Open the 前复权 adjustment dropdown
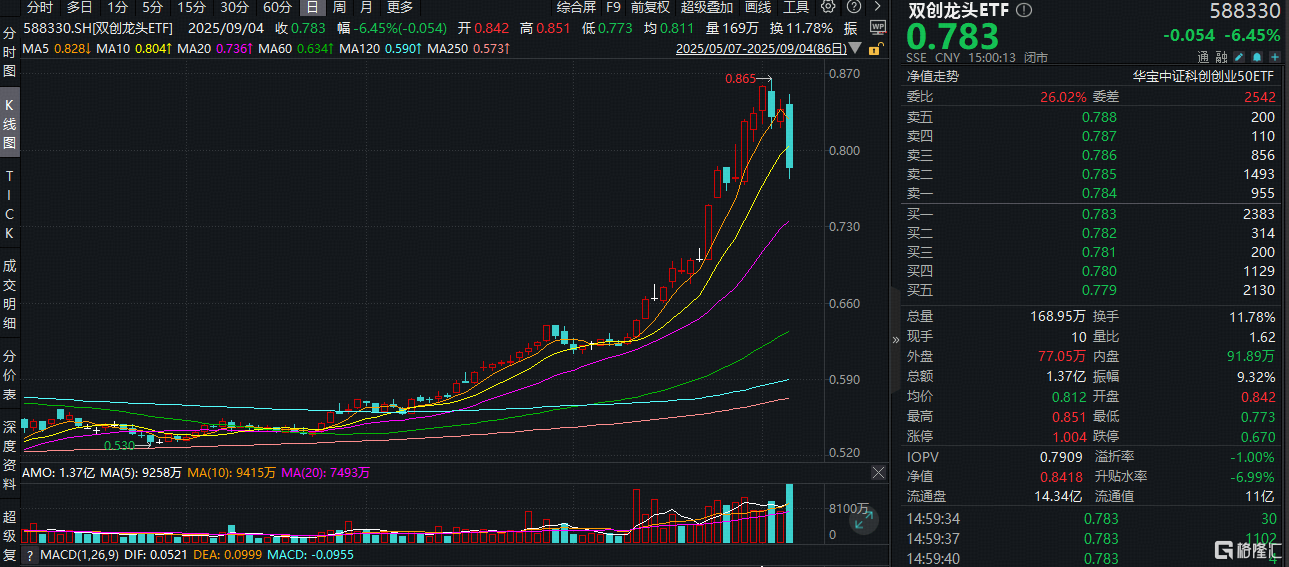The height and width of the screenshot is (567, 1289). 650,7
